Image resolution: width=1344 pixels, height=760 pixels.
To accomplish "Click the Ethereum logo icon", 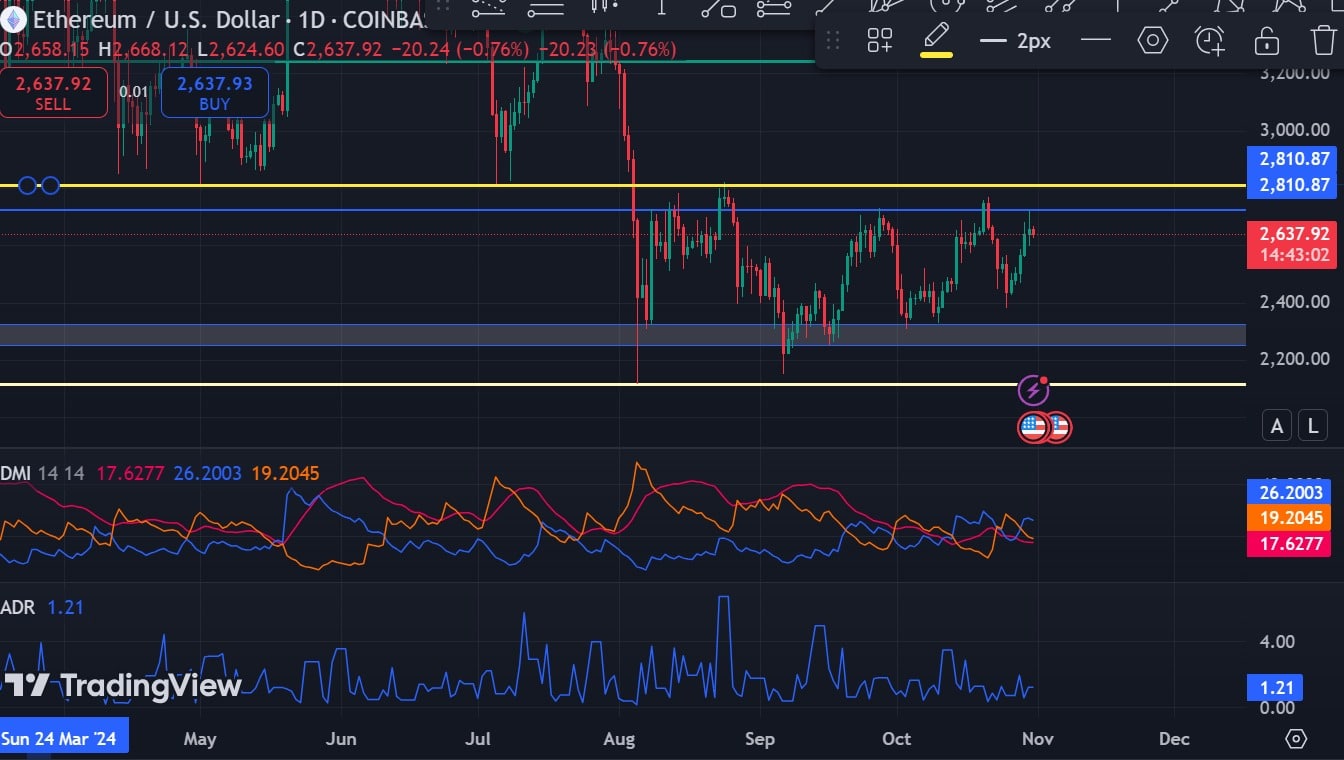I will pos(12,19).
